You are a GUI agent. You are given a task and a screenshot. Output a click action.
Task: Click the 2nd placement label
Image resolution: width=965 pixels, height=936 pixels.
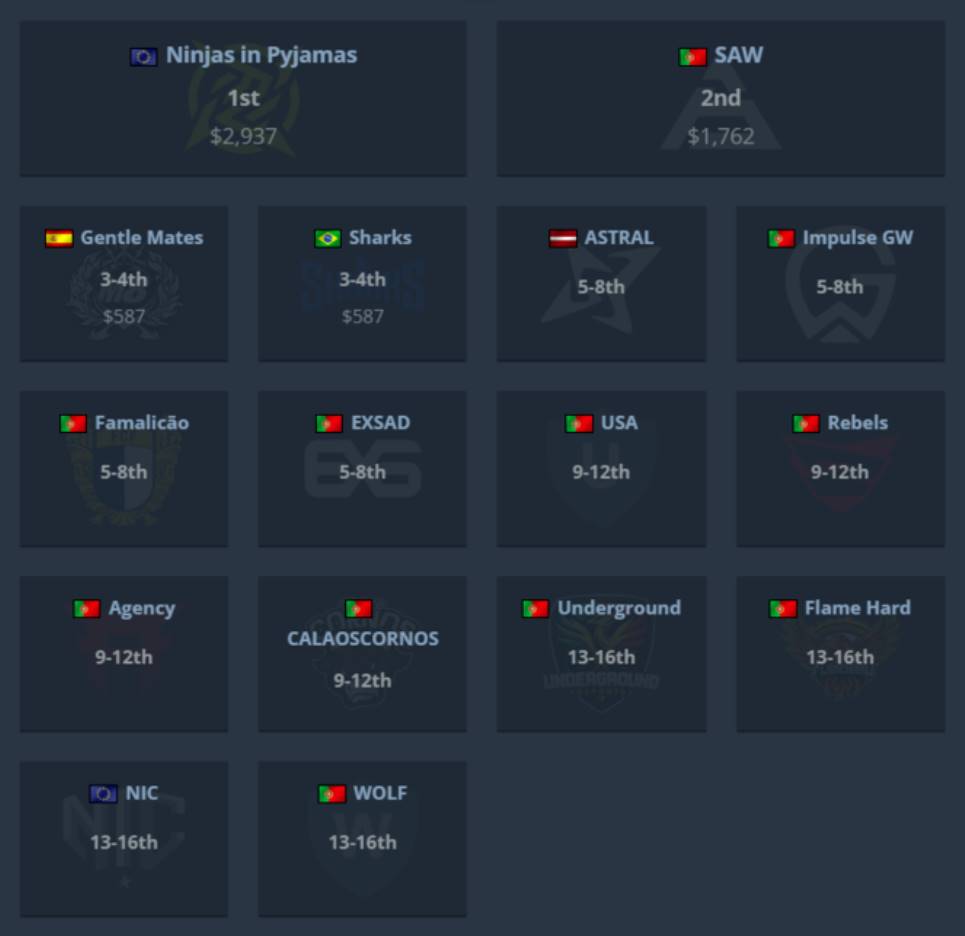point(721,98)
